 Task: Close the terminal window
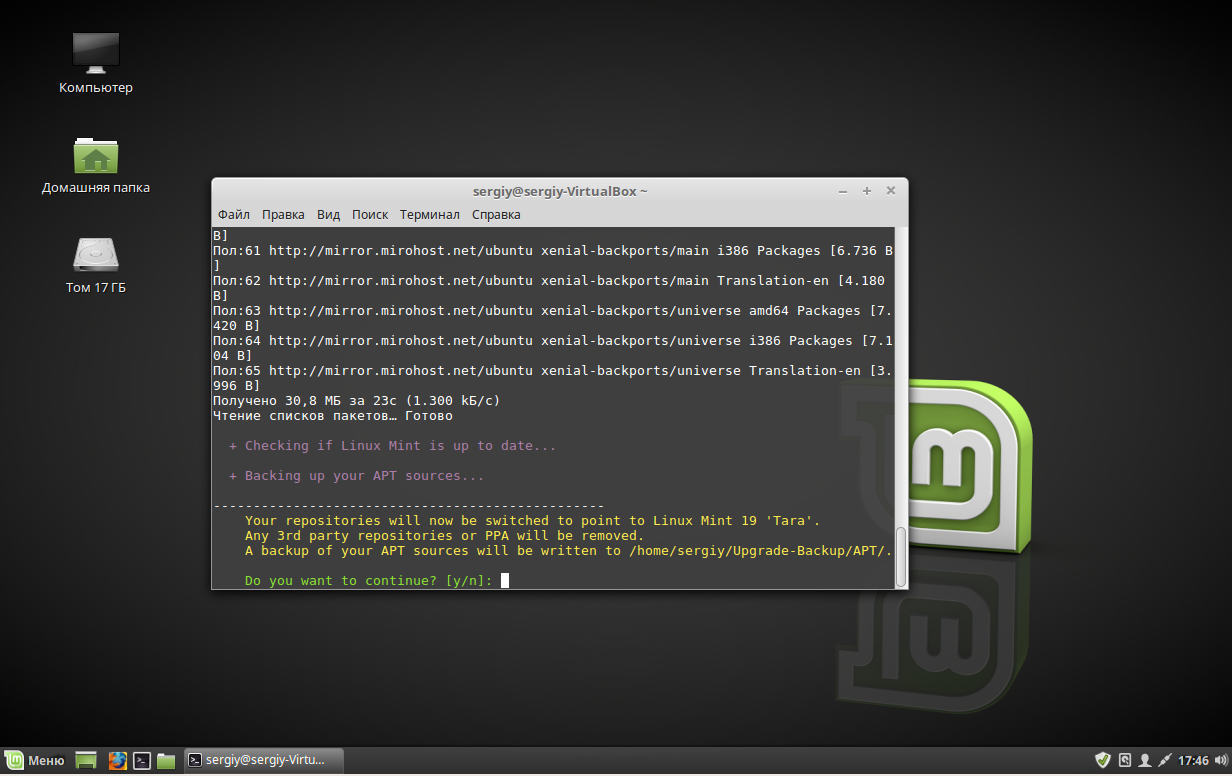pyautogui.click(x=891, y=191)
